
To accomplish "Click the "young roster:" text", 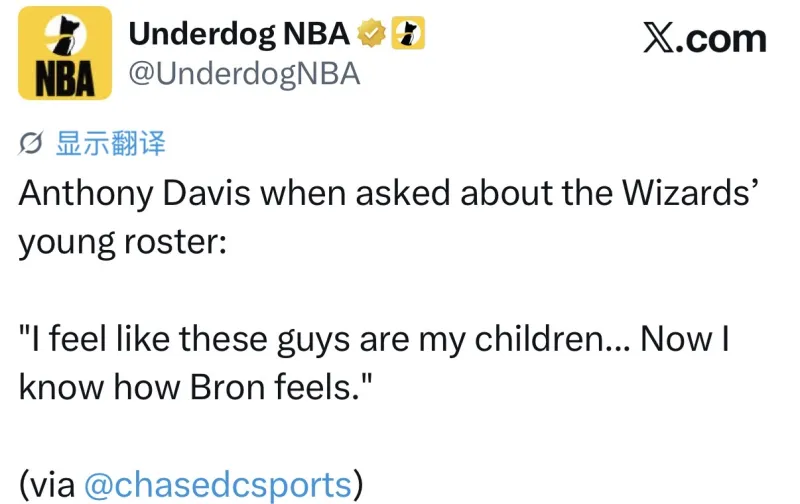I will tap(122, 243).
